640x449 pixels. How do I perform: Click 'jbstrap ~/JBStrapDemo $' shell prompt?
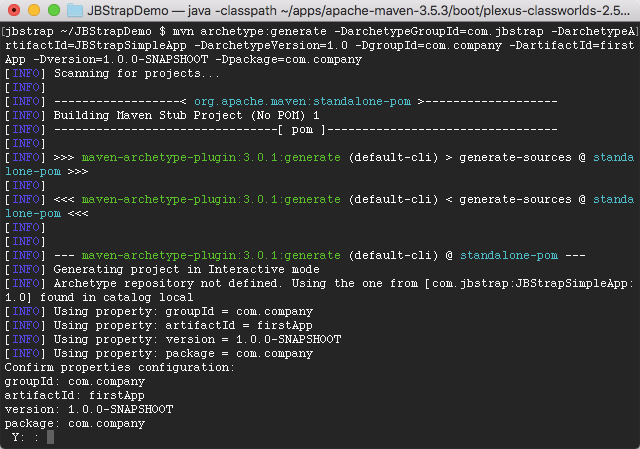[x=85, y=31]
